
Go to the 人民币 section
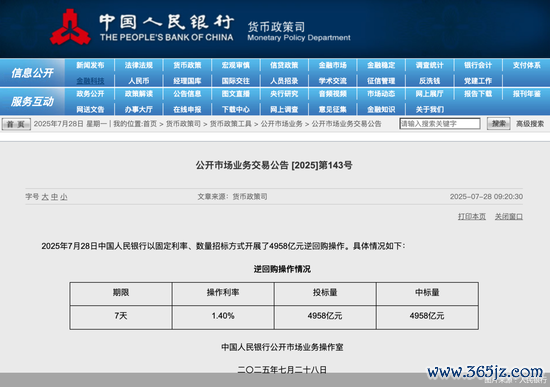click(139, 81)
